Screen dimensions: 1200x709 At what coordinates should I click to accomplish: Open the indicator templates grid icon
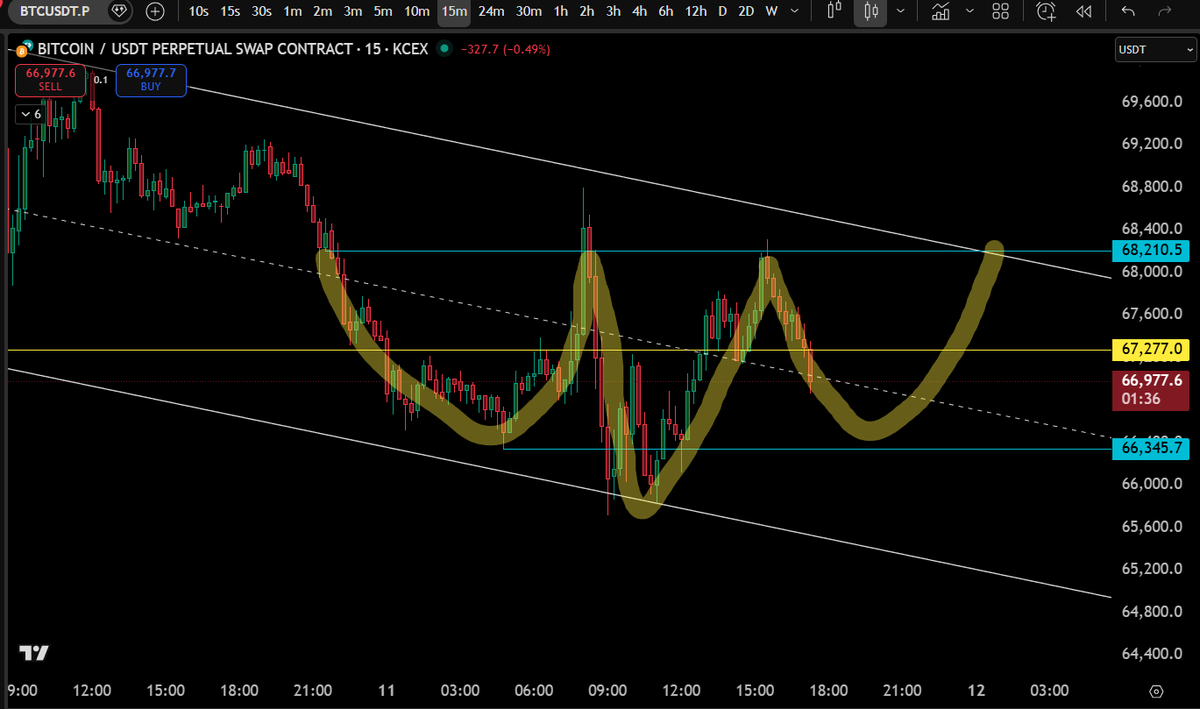[x=1000, y=11]
